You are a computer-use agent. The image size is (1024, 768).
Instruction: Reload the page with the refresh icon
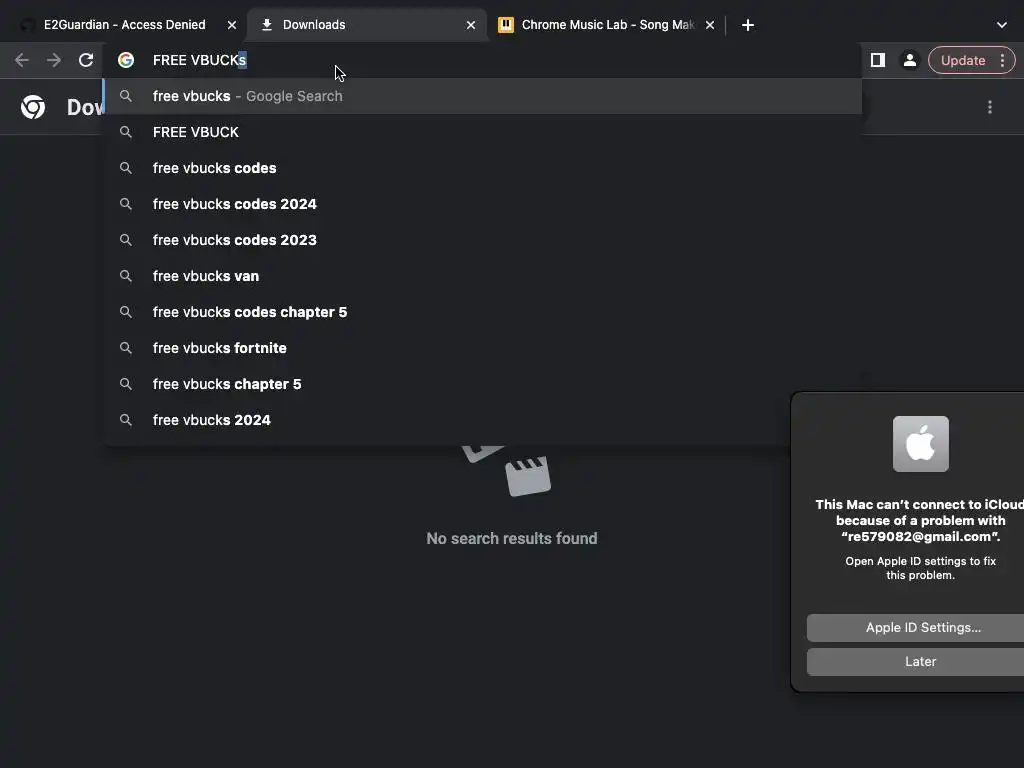click(86, 60)
